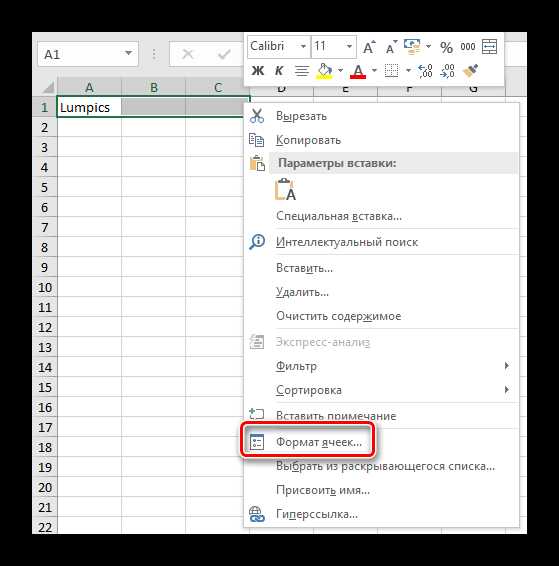Apply percent format from mini toolbar
559x566 pixels.
[446, 47]
